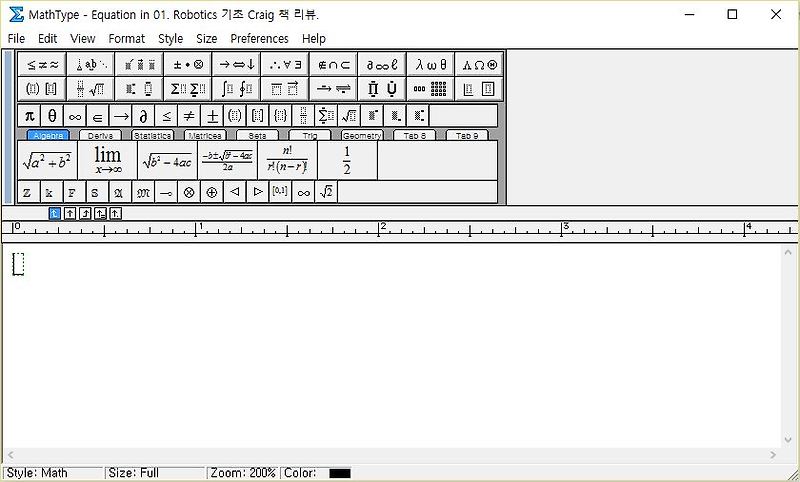Screen dimensions: 800x482
Task: Open the View menu
Action: pyautogui.click(x=83, y=39)
